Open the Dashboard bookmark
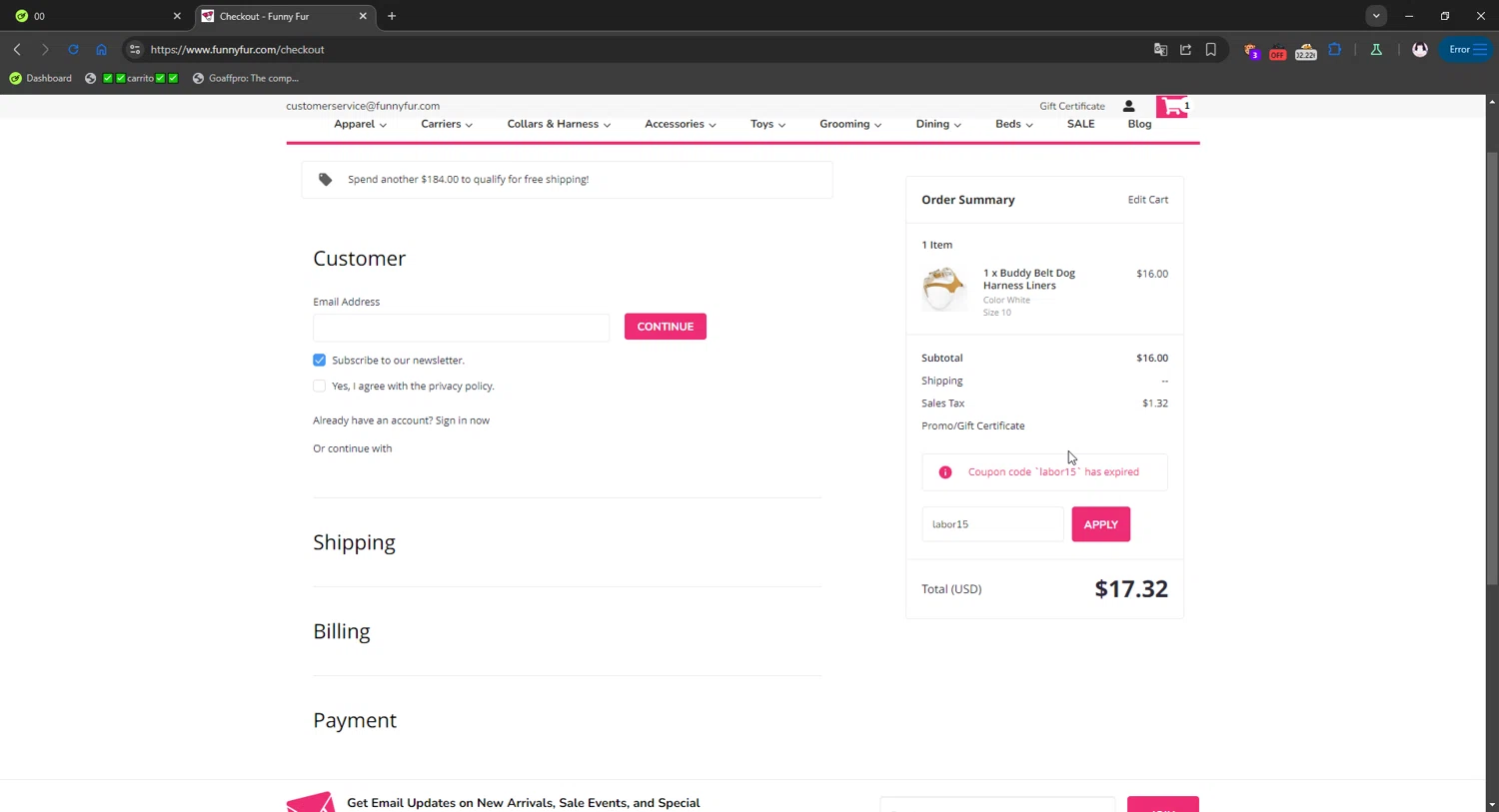The image size is (1499, 812). (41, 78)
